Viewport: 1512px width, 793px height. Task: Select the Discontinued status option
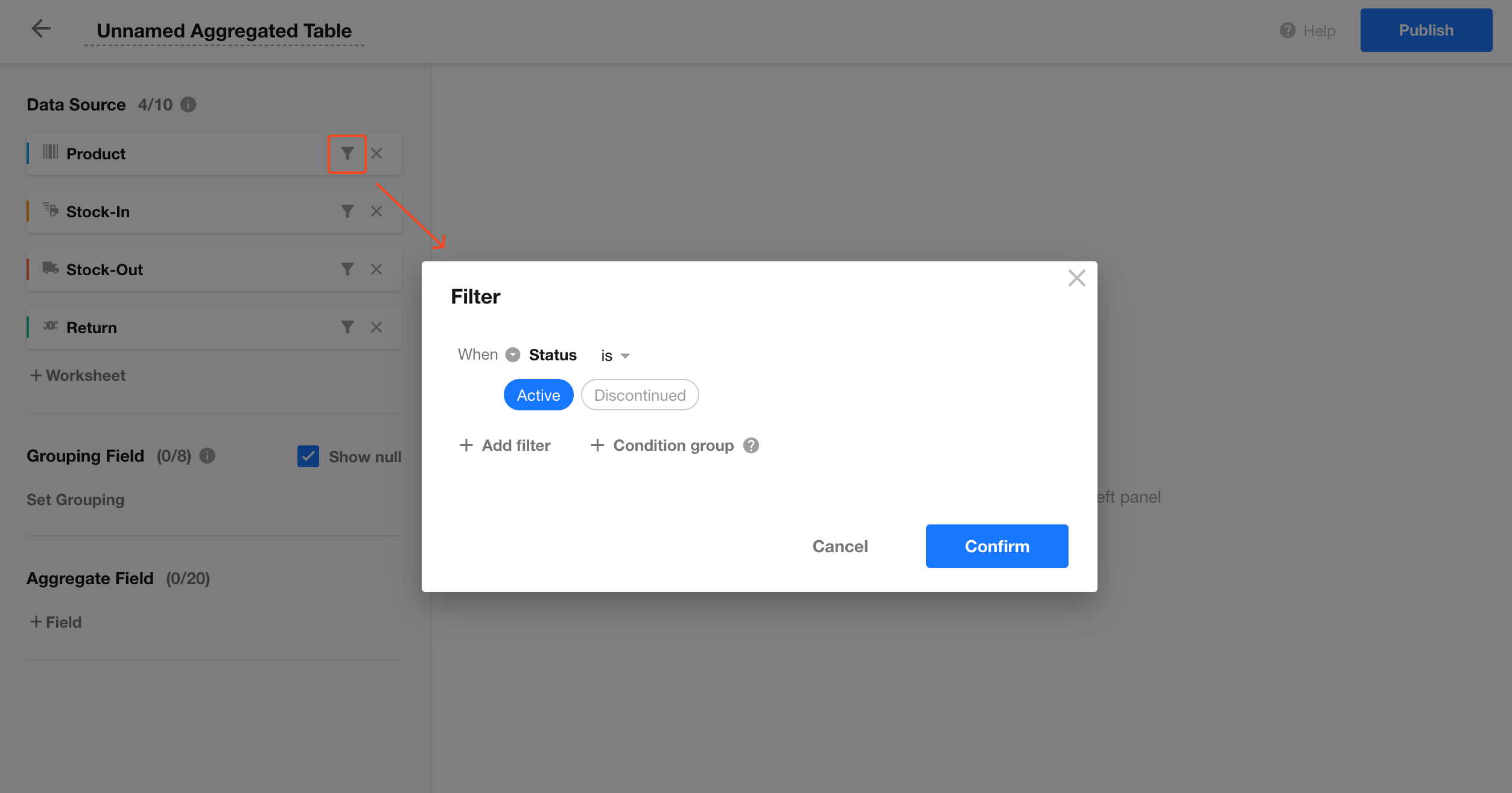click(x=640, y=395)
